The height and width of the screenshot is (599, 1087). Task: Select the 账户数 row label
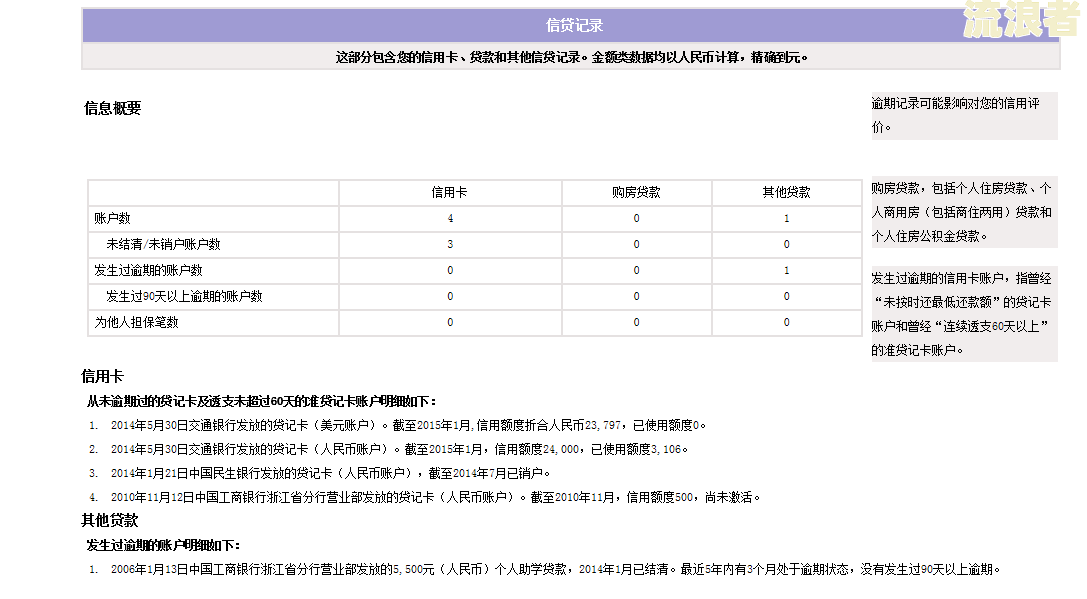pyautogui.click(x=112, y=218)
